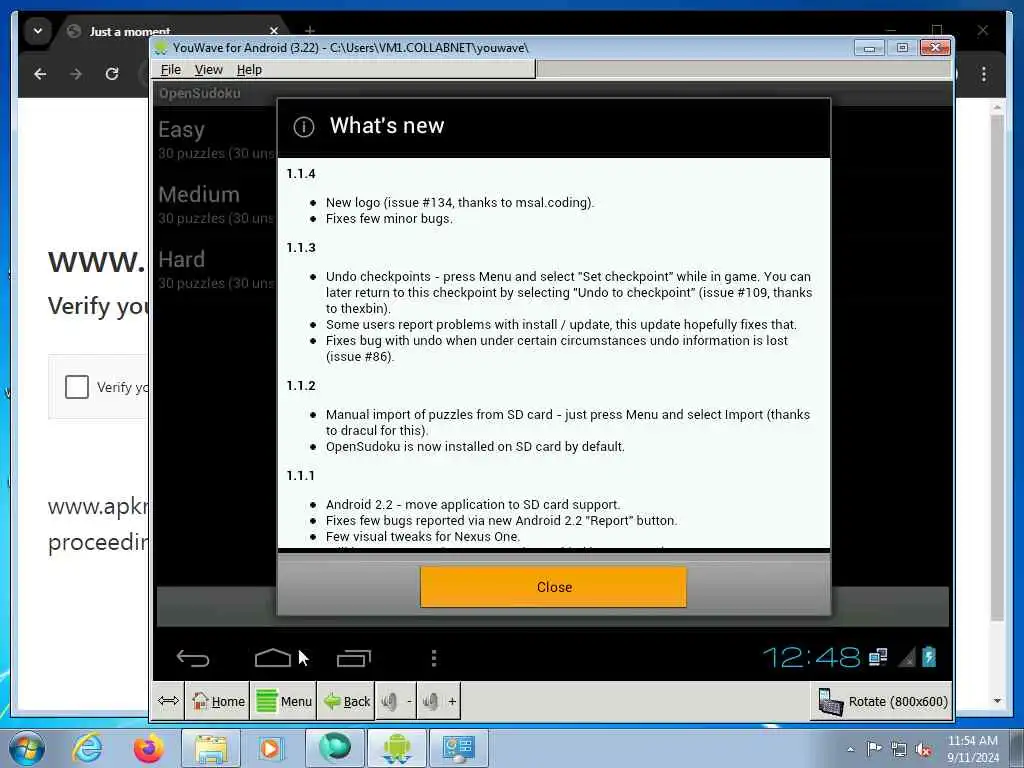Raise volume with the speaker plus button

click(439, 701)
